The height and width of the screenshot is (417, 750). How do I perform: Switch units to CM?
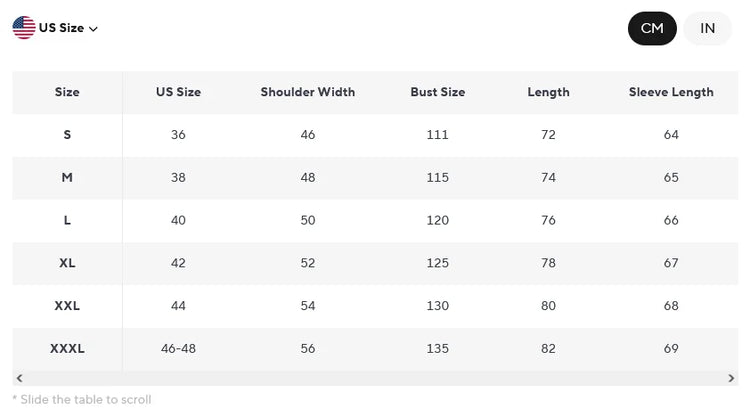652,28
